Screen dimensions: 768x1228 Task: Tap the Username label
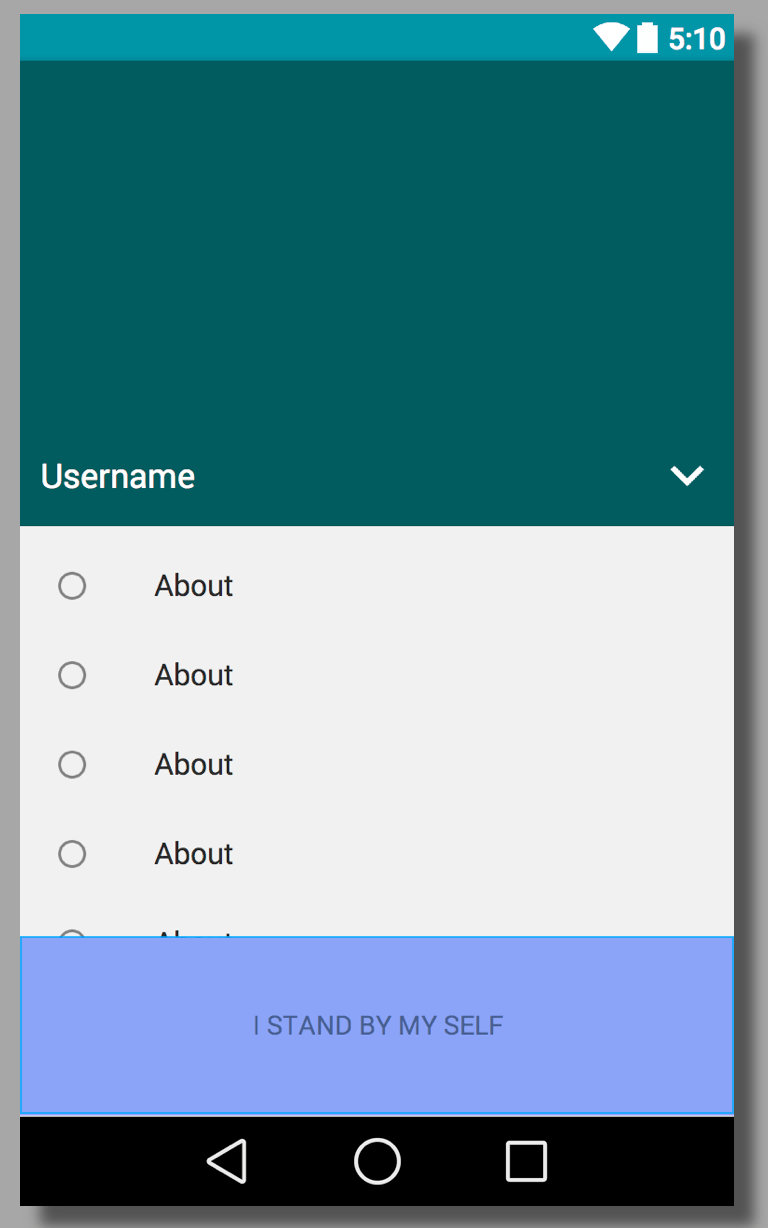pyautogui.click(x=117, y=476)
